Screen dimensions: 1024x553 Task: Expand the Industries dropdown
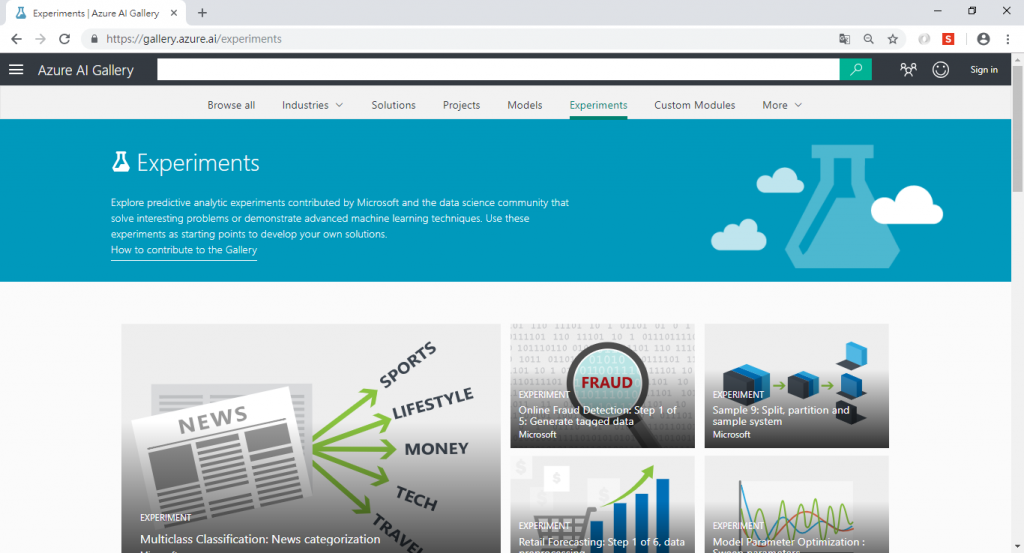(312, 105)
